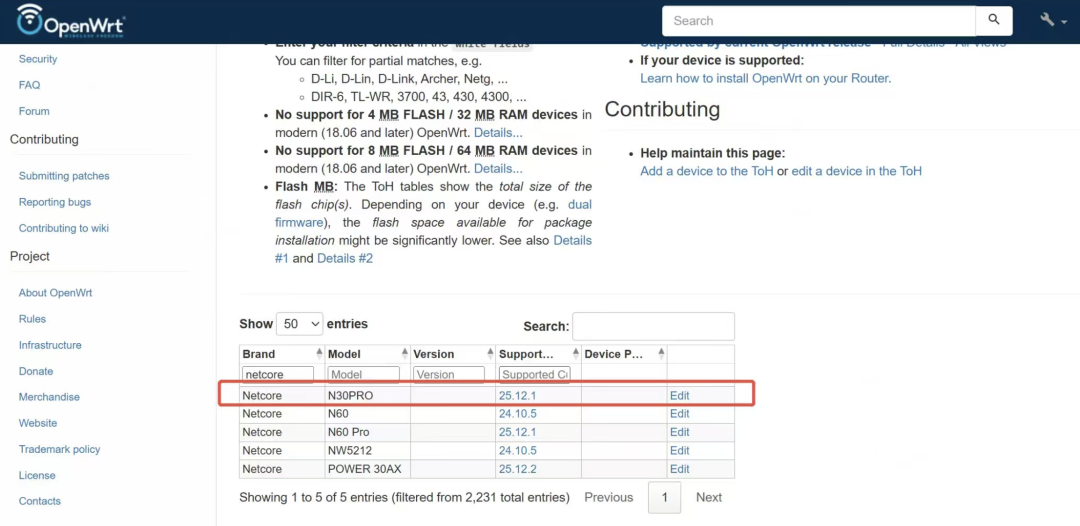Open Donate sidebar link
1080x526 pixels.
pos(36,372)
